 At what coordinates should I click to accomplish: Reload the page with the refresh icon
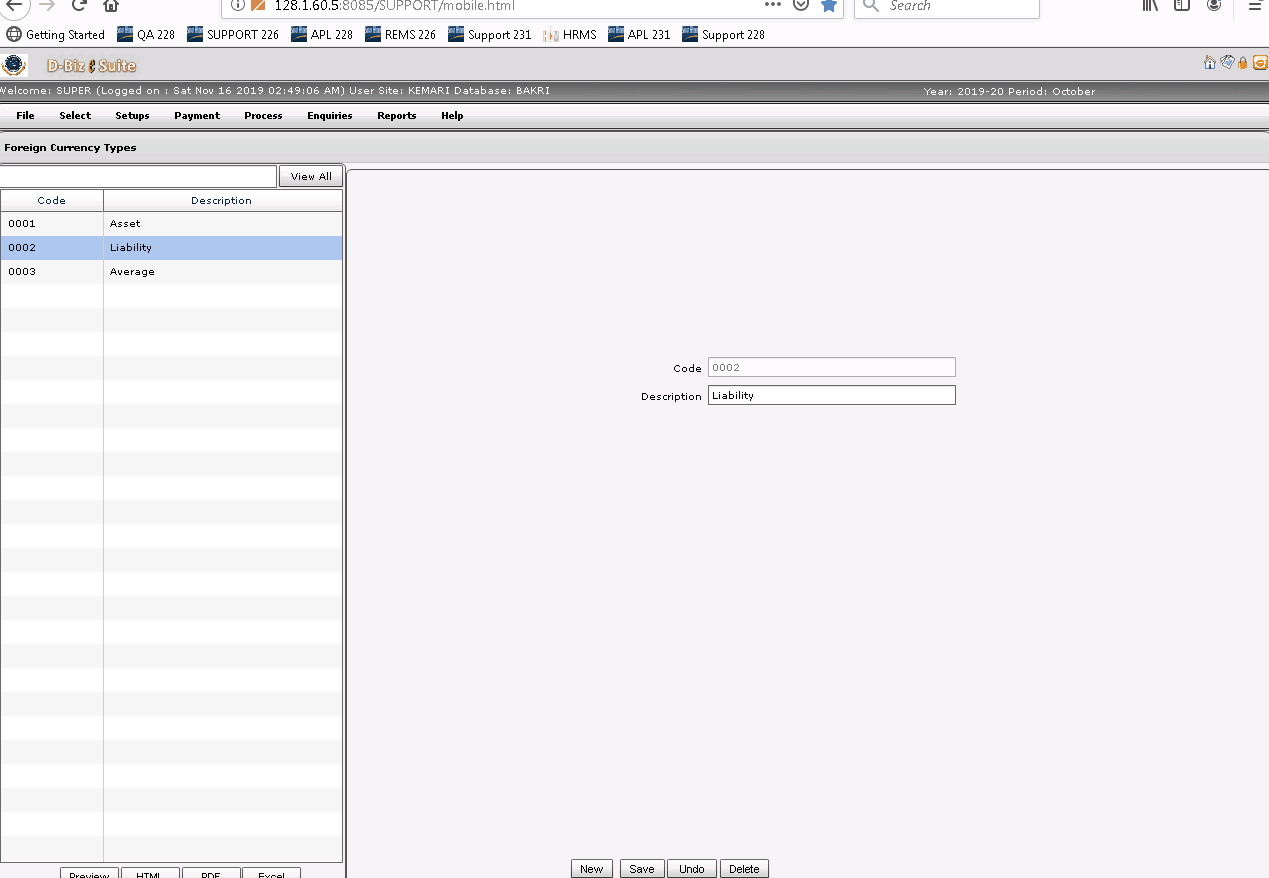coord(79,6)
